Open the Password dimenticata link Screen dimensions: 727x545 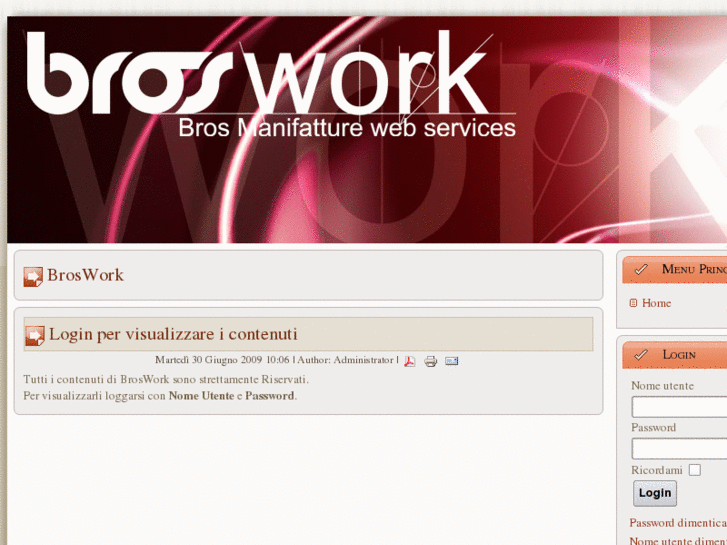tap(678, 523)
